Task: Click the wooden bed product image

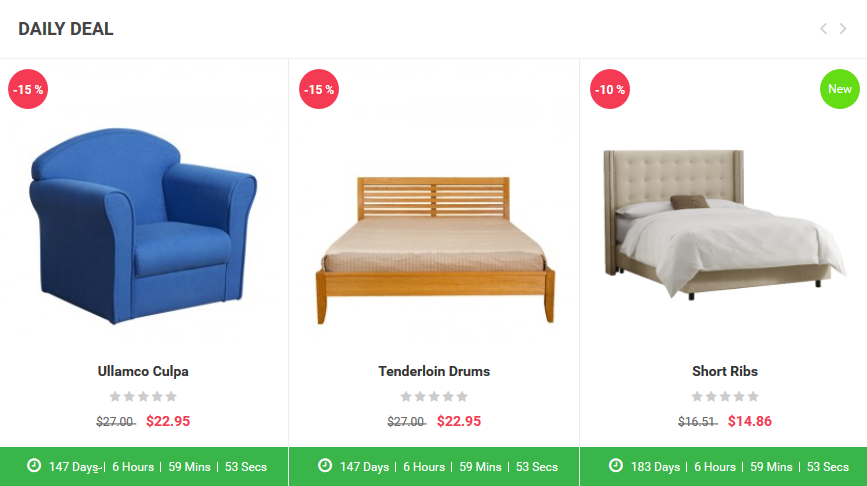Action: (x=435, y=250)
